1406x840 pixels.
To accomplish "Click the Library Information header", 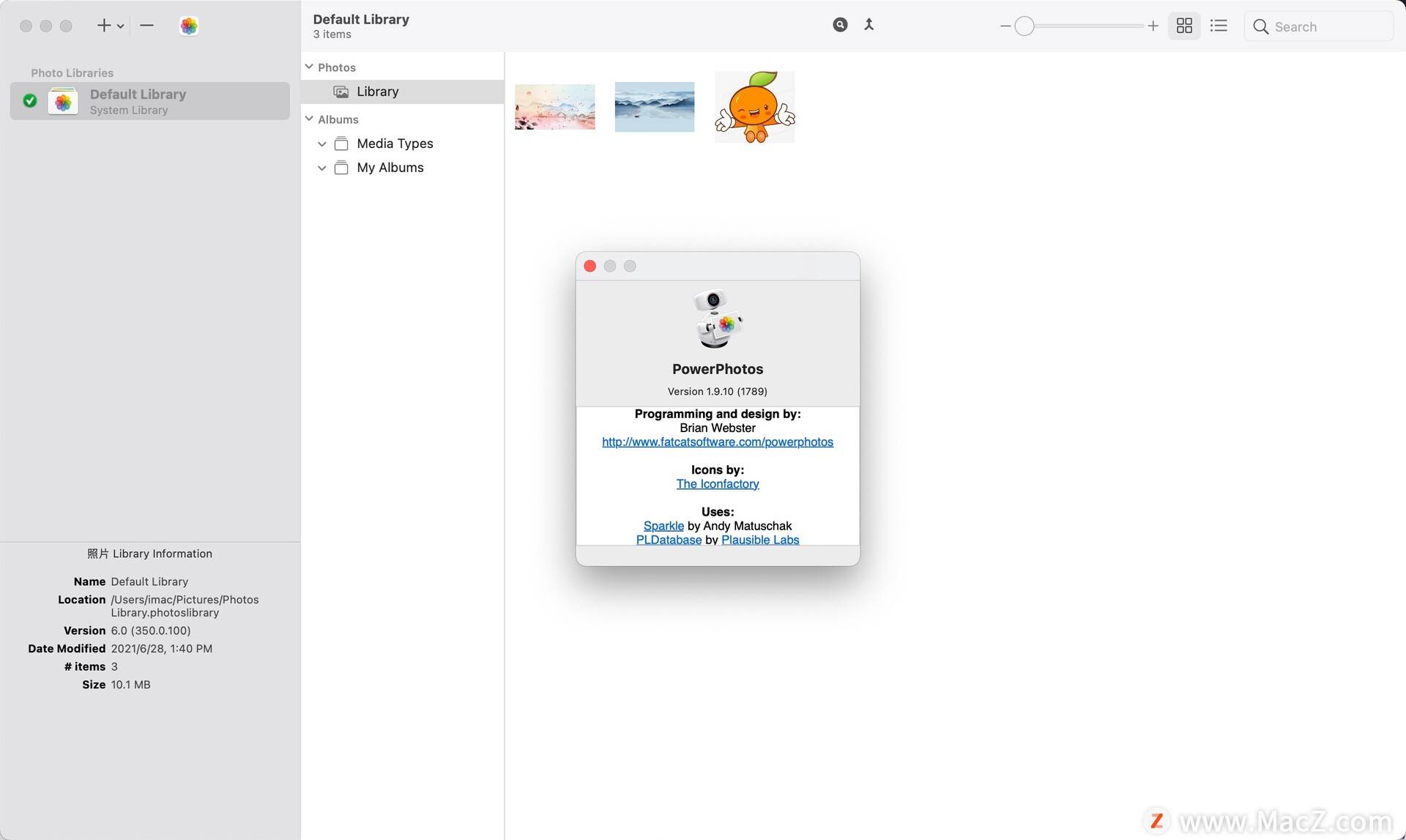I will (149, 554).
